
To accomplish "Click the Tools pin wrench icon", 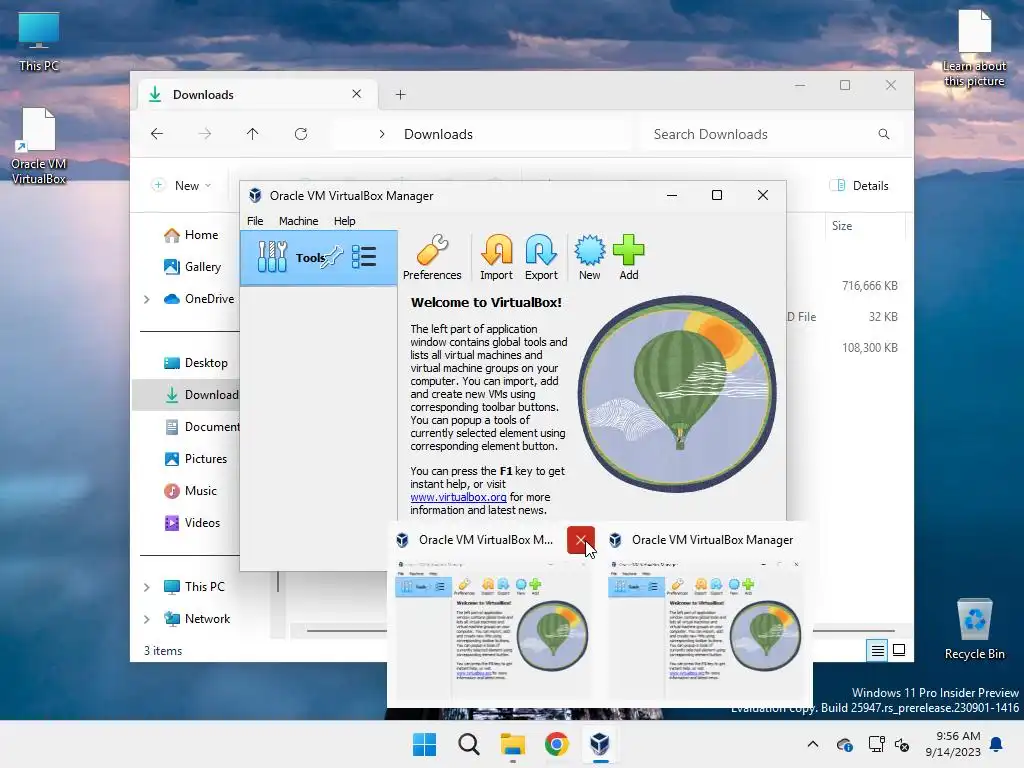I will click(332, 257).
